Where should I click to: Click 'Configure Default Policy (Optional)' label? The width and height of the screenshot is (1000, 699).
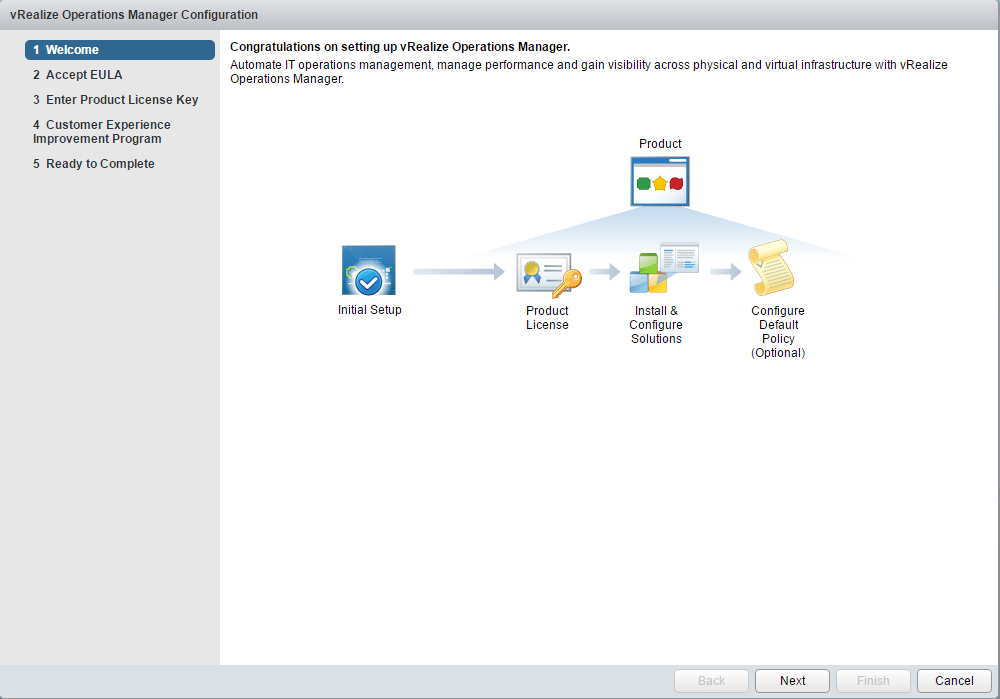(x=778, y=332)
